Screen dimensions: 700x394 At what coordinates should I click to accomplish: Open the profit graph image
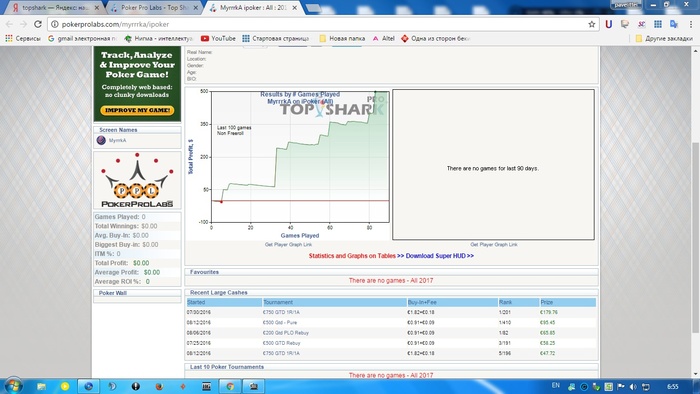tap(288, 164)
